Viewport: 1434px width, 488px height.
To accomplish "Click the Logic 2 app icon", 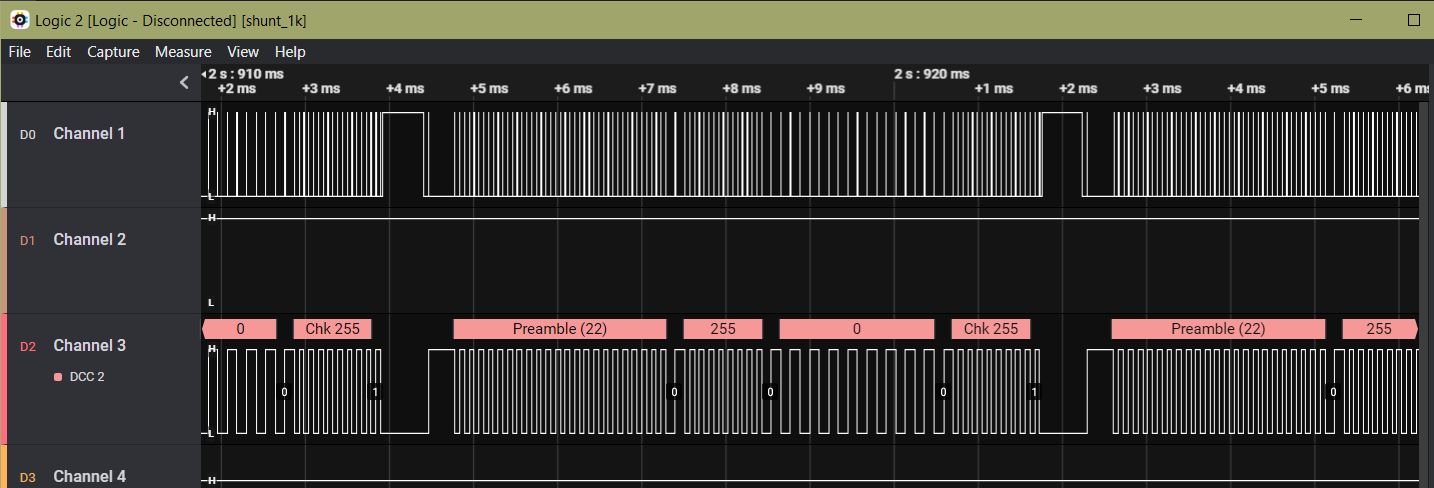I will 19,20.
